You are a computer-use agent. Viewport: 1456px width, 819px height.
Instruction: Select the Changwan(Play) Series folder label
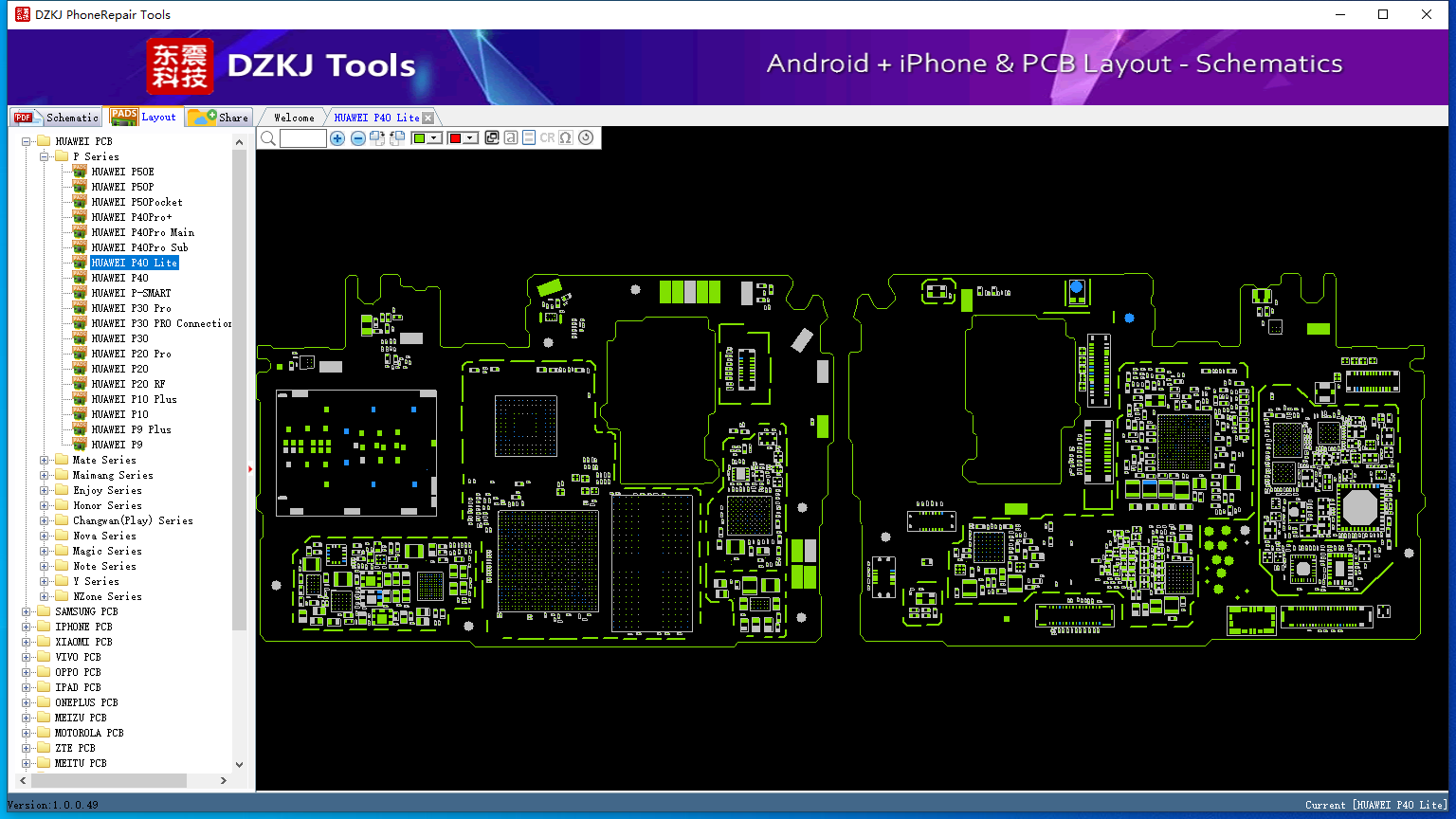click(x=133, y=520)
